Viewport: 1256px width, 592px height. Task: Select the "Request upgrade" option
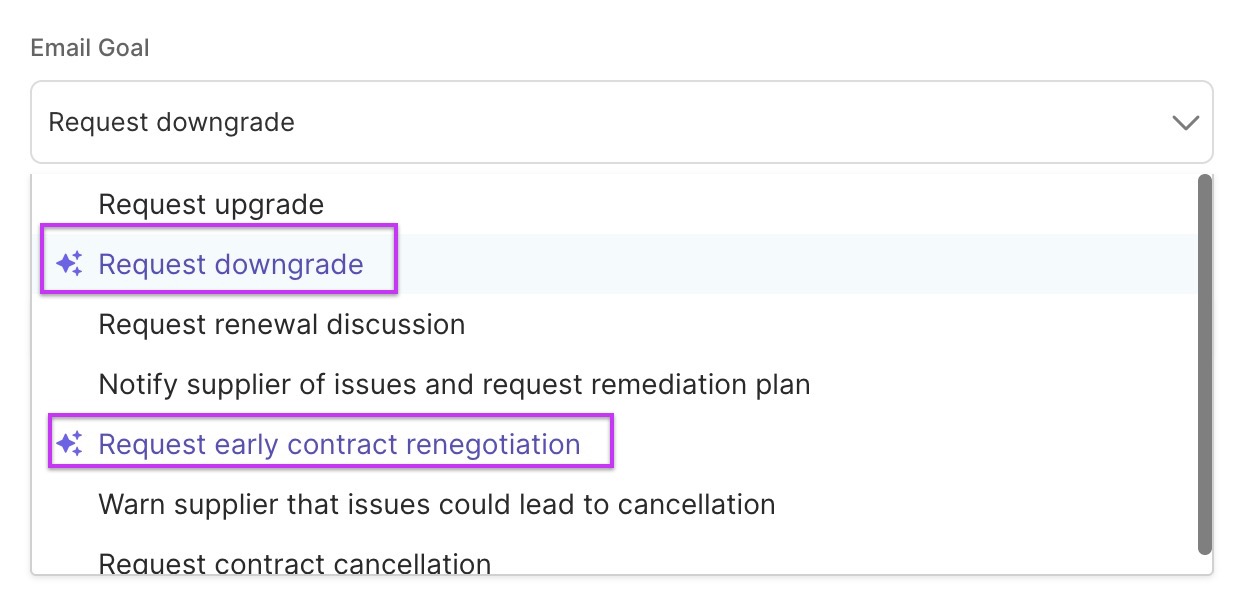(211, 205)
